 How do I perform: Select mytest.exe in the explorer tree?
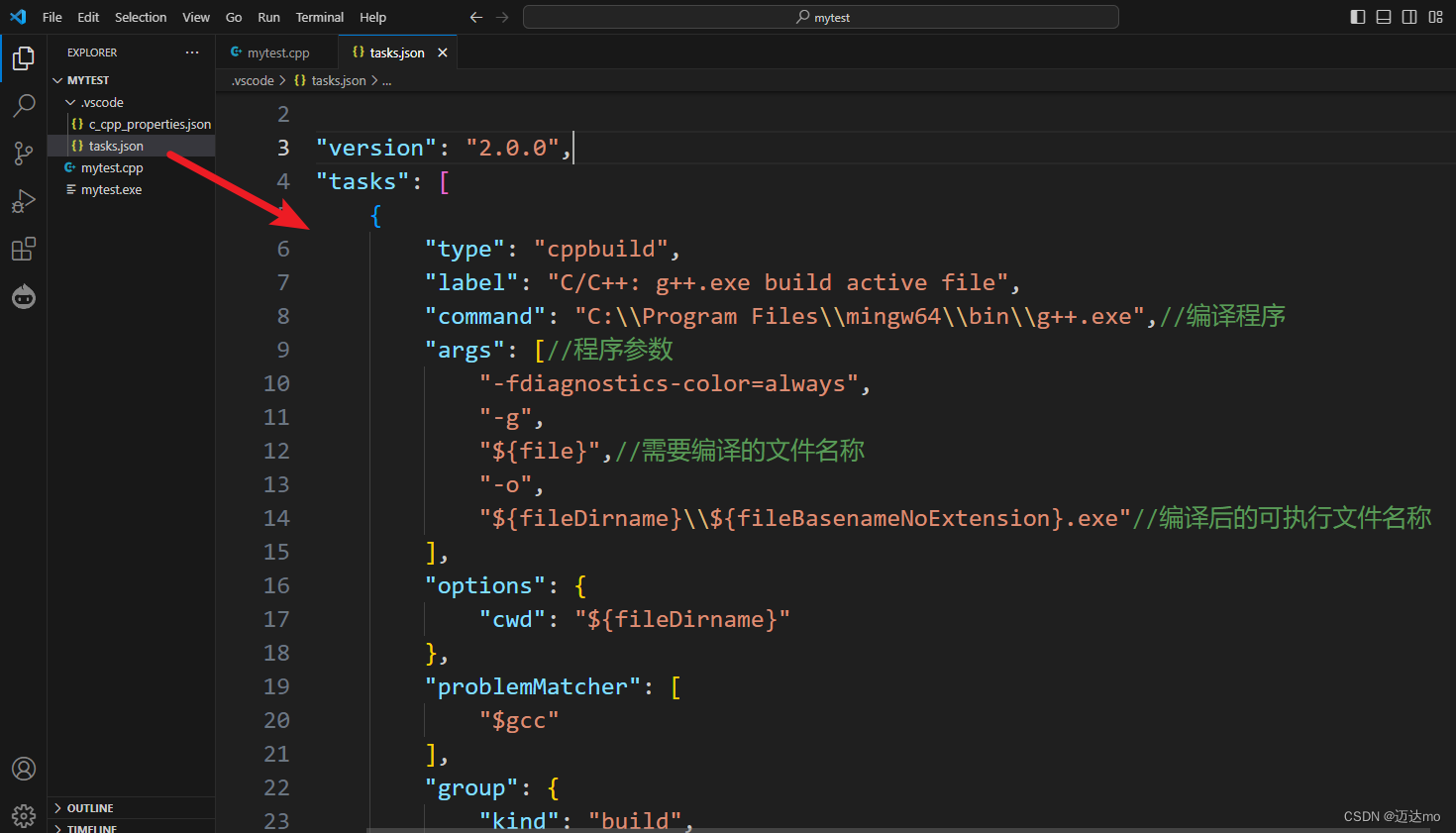(x=131, y=189)
